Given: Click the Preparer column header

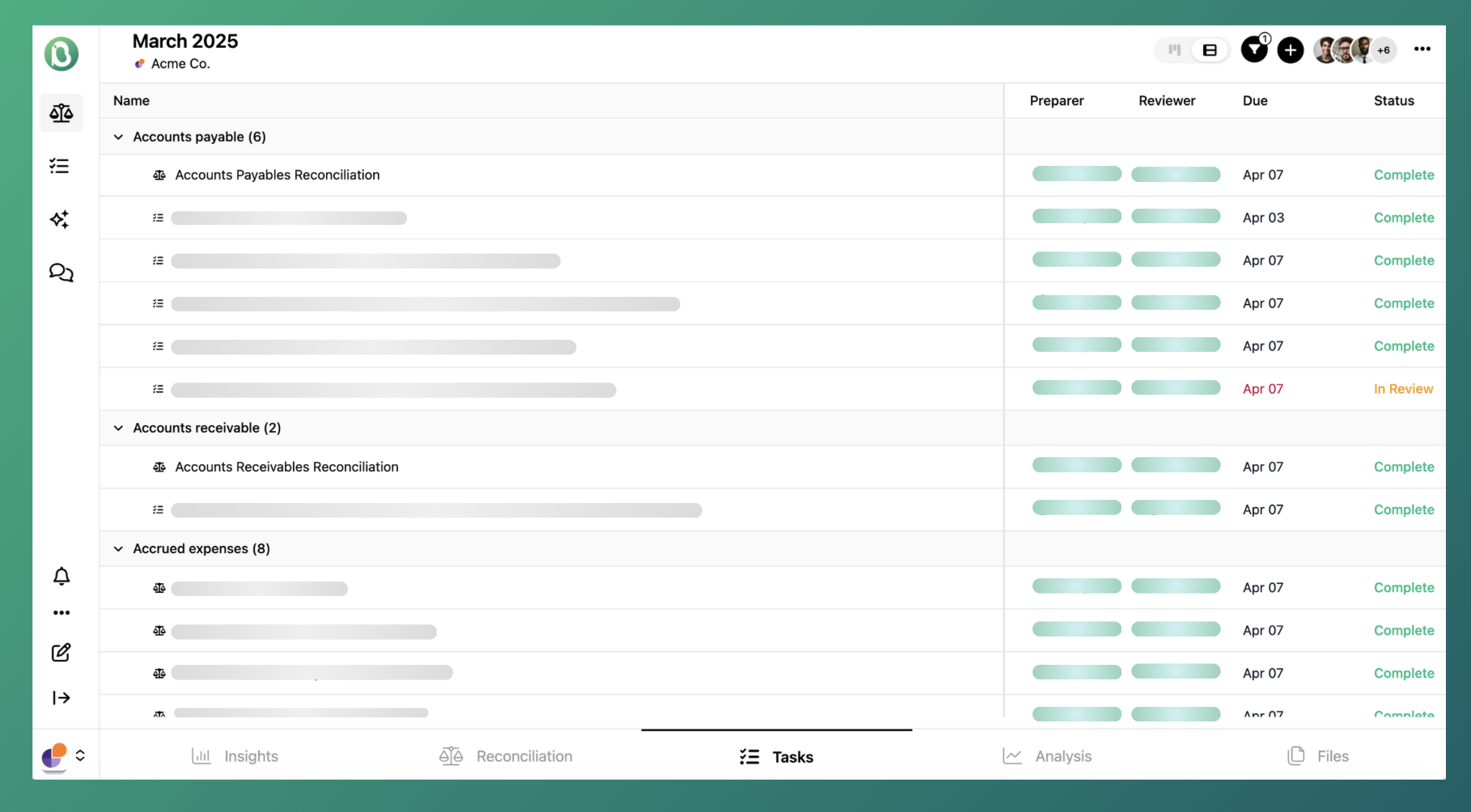Looking at the screenshot, I should point(1057,101).
